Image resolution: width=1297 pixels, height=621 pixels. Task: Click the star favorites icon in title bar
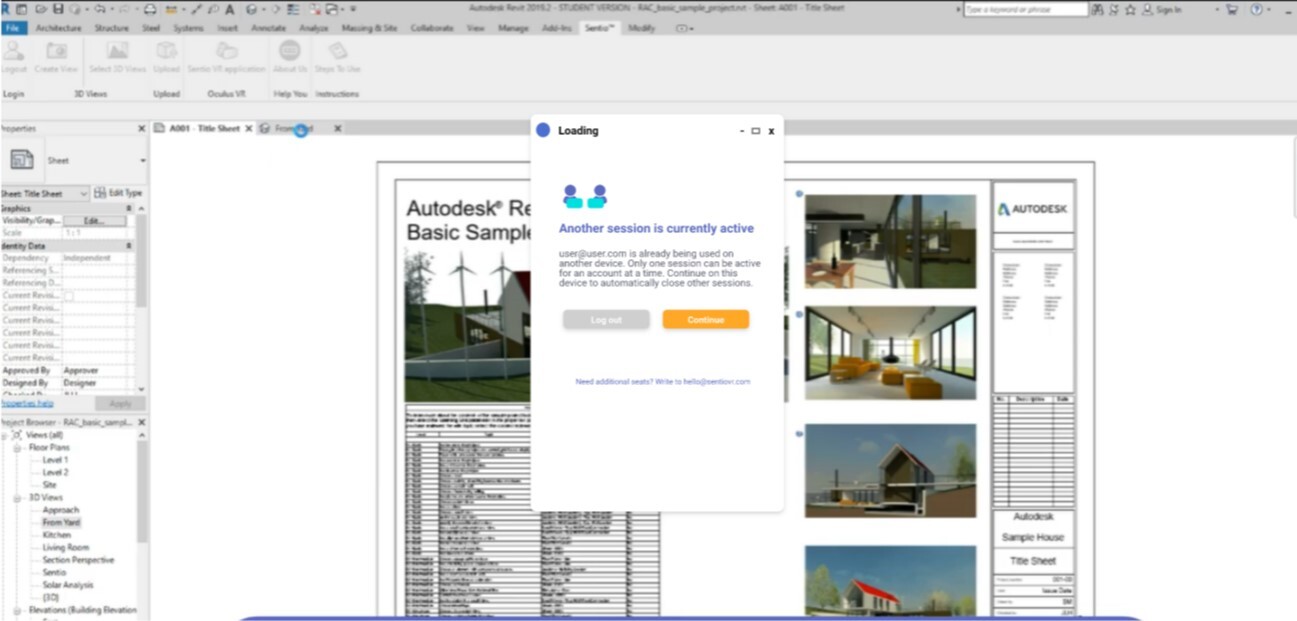1130,9
